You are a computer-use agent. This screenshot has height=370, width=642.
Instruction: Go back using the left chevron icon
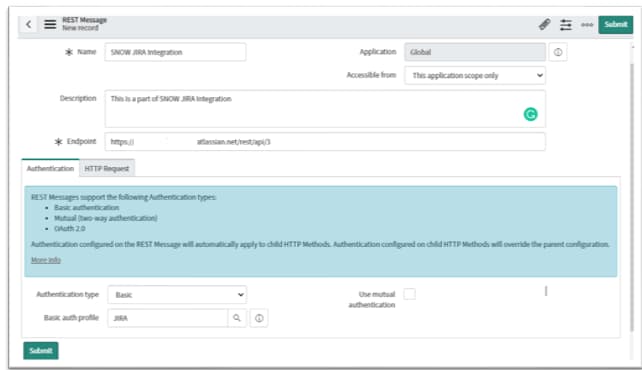(x=28, y=25)
